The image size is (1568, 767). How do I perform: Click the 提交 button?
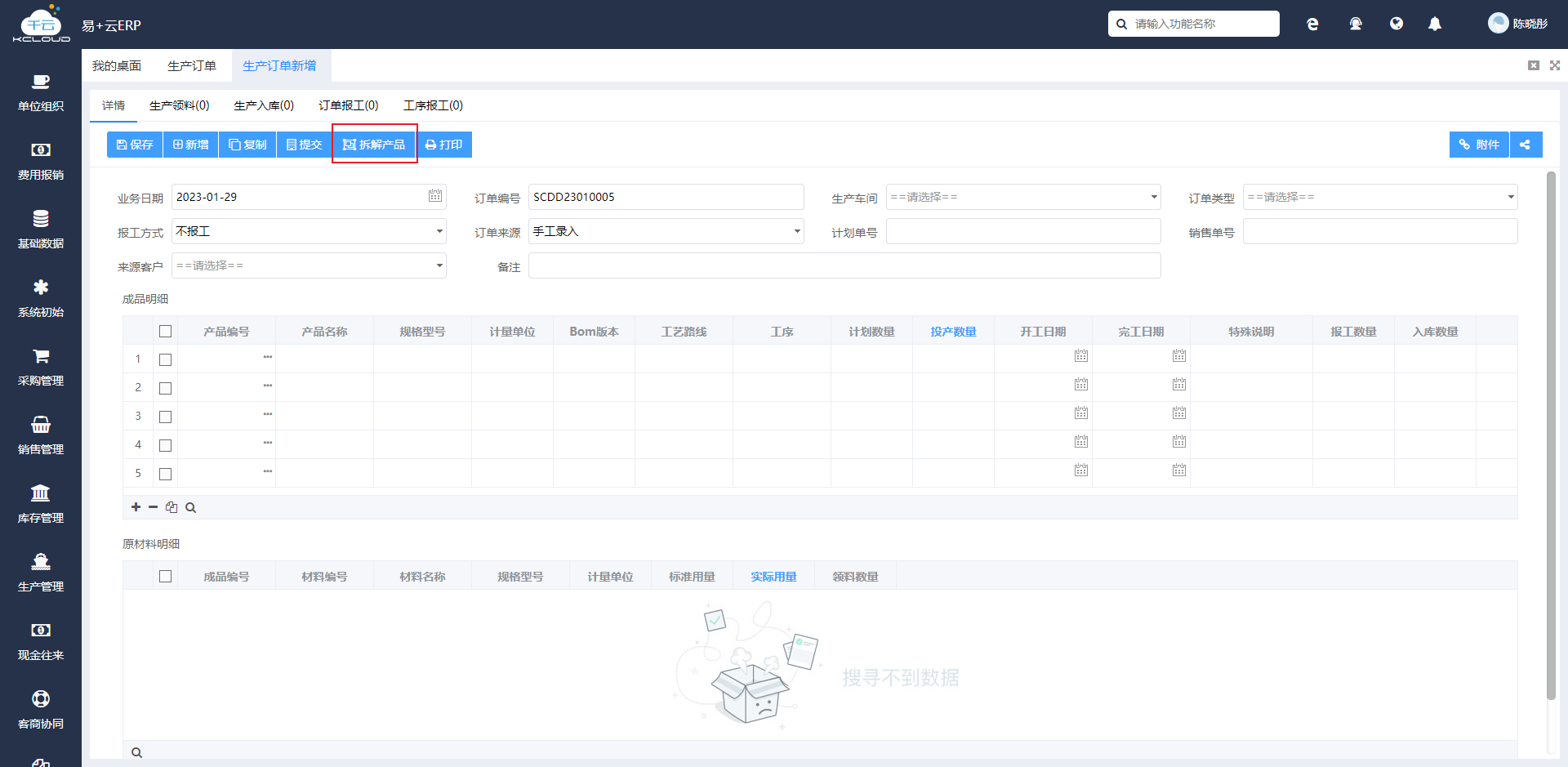point(304,145)
